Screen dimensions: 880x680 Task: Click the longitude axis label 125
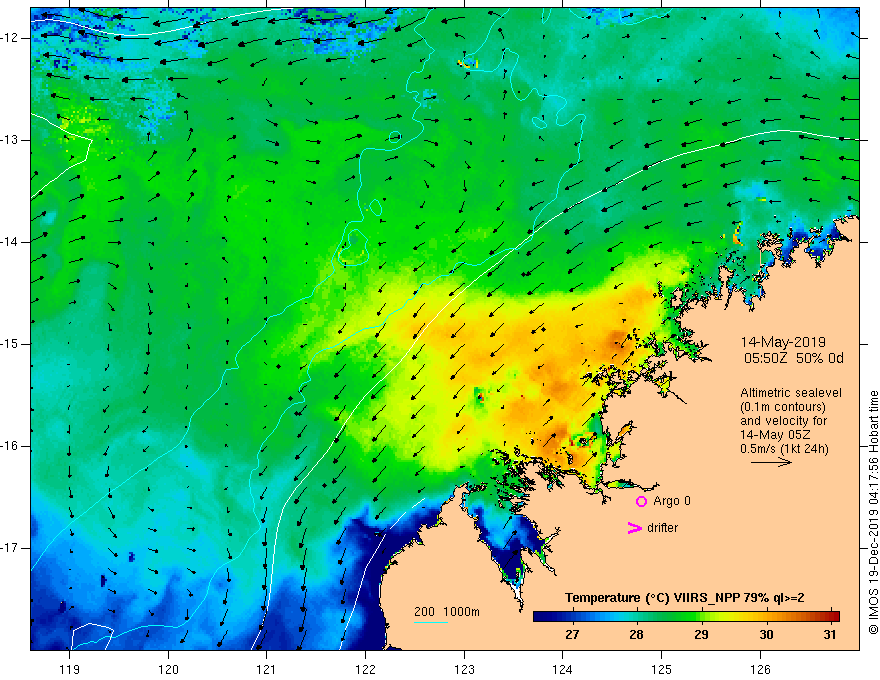(661, 669)
